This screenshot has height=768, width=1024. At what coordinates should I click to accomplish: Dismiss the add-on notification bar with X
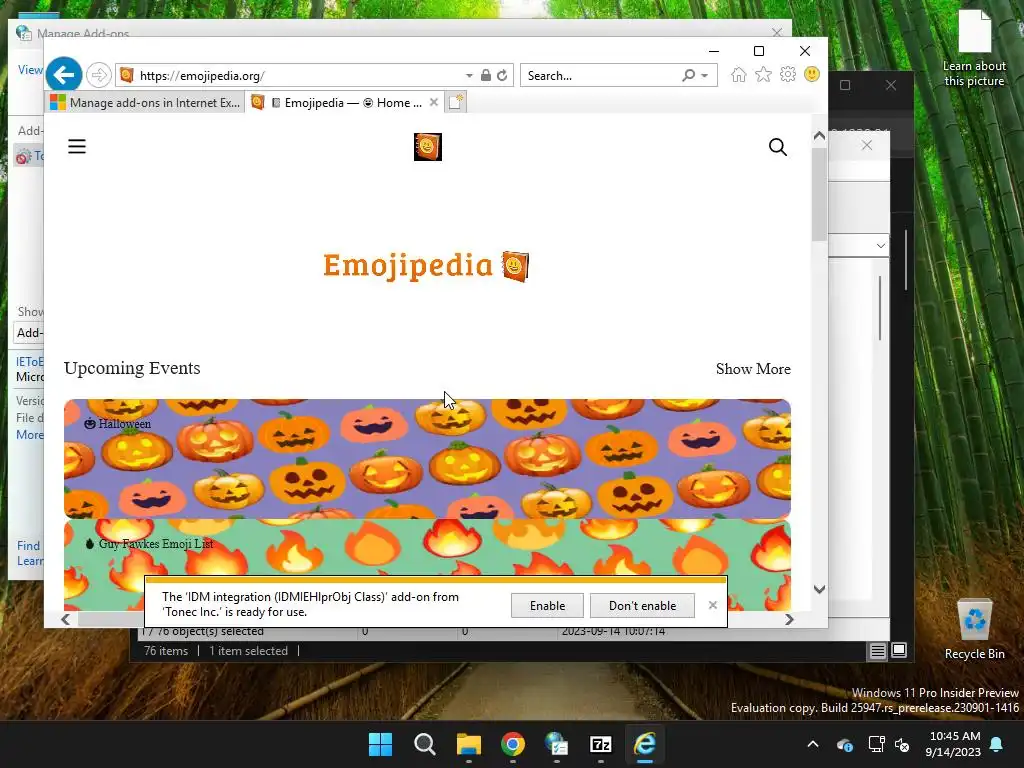(x=712, y=605)
